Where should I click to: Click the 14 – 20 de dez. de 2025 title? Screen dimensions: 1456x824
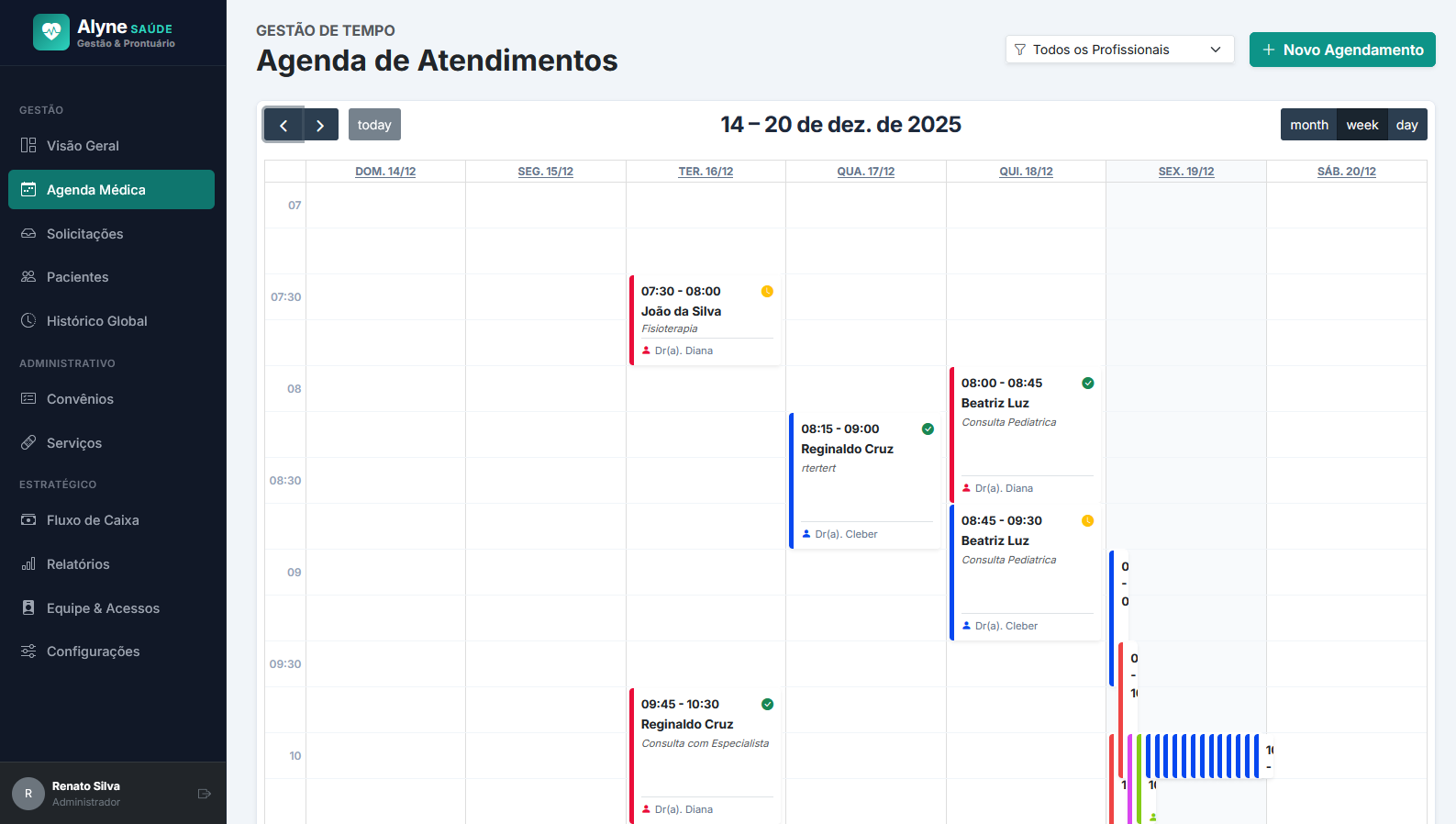click(840, 124)
